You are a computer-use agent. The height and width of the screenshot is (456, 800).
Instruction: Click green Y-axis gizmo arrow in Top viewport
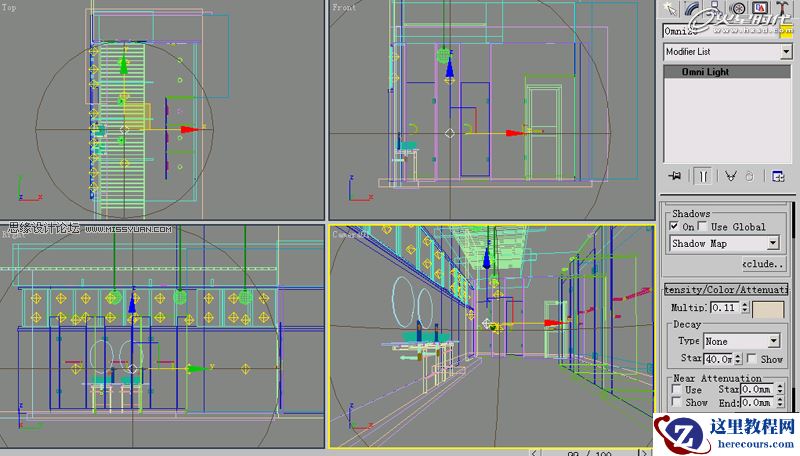point(123,65)
